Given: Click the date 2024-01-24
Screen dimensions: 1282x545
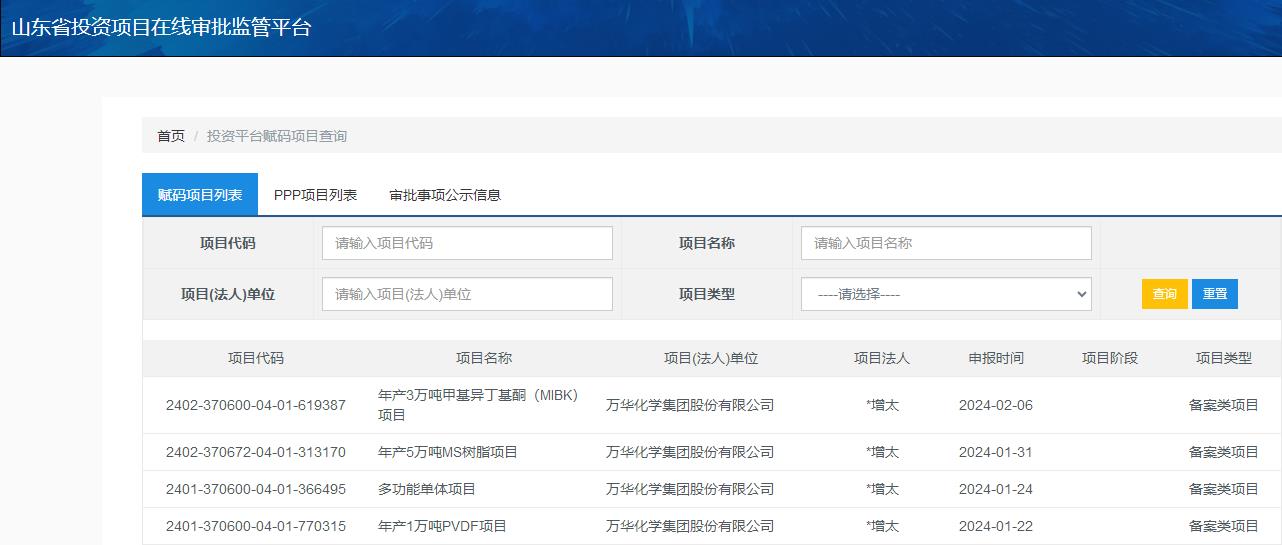Looking at the screenshot, I should coord(996,489).
